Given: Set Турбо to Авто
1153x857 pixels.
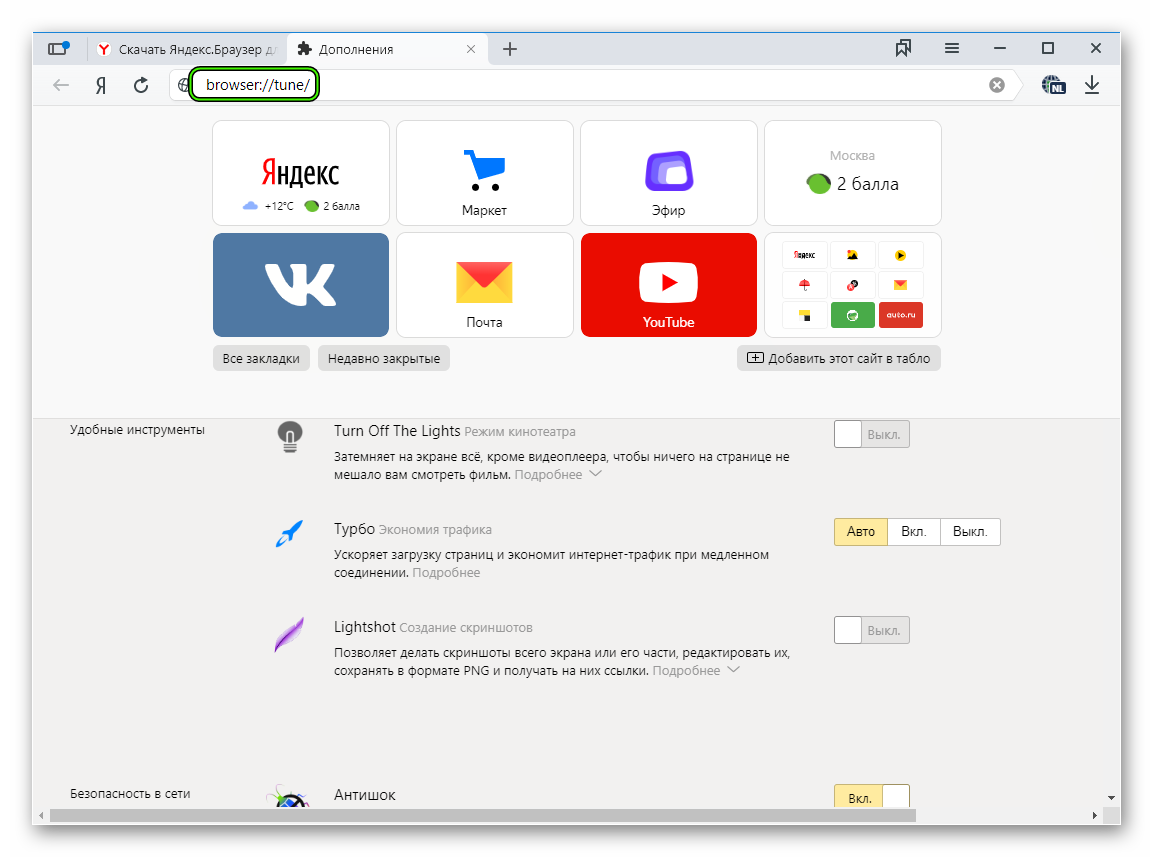Looking at the screenshot, I should coord(861,532).
